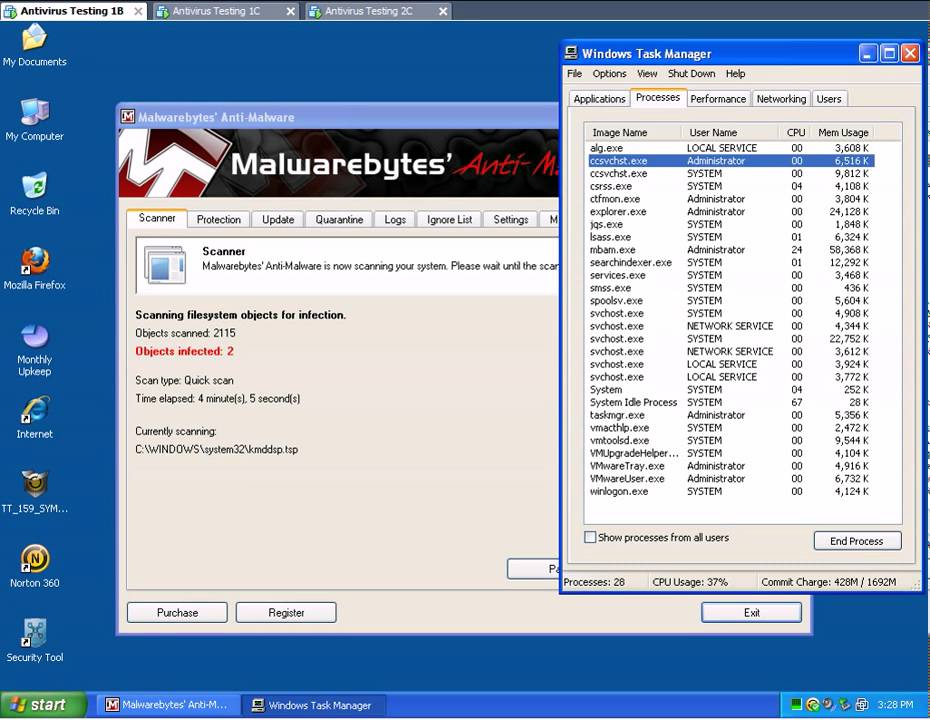Switch to Windows Task Manager taskbar button
The image size is (930, 720).
[x=314, y=705]
